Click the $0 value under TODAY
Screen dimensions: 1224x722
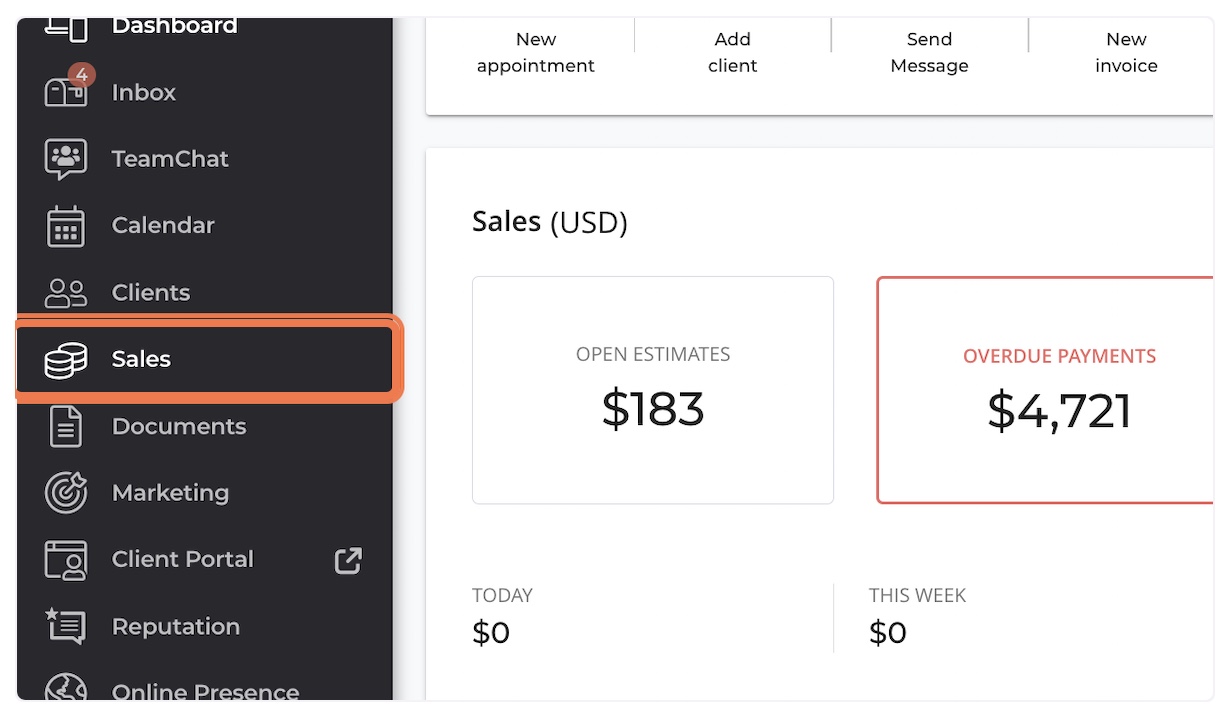[x=491, y=632]
